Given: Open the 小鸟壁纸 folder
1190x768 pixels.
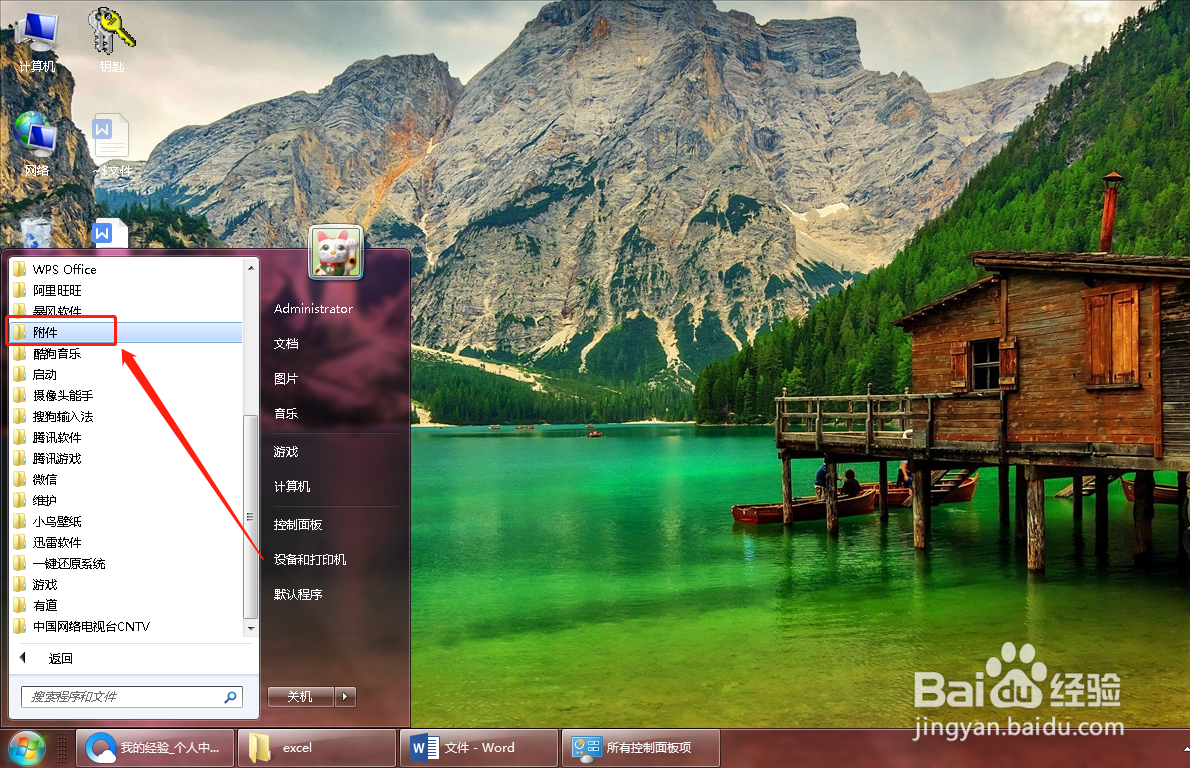Looking at the screenshot, I should 126,521.
